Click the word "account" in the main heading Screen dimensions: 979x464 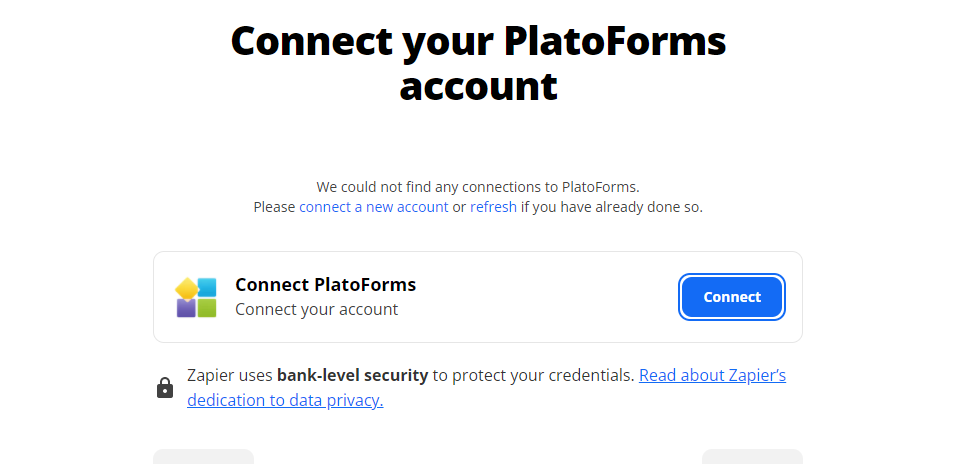tap(478, 87)
